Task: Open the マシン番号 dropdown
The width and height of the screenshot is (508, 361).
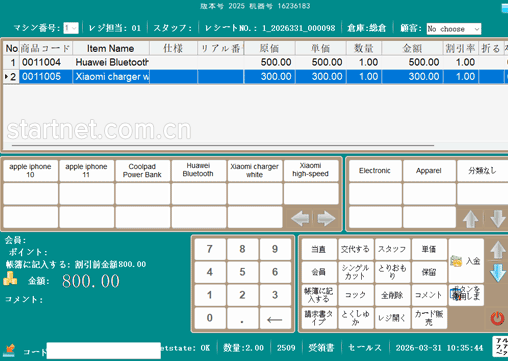Action: 71,28
